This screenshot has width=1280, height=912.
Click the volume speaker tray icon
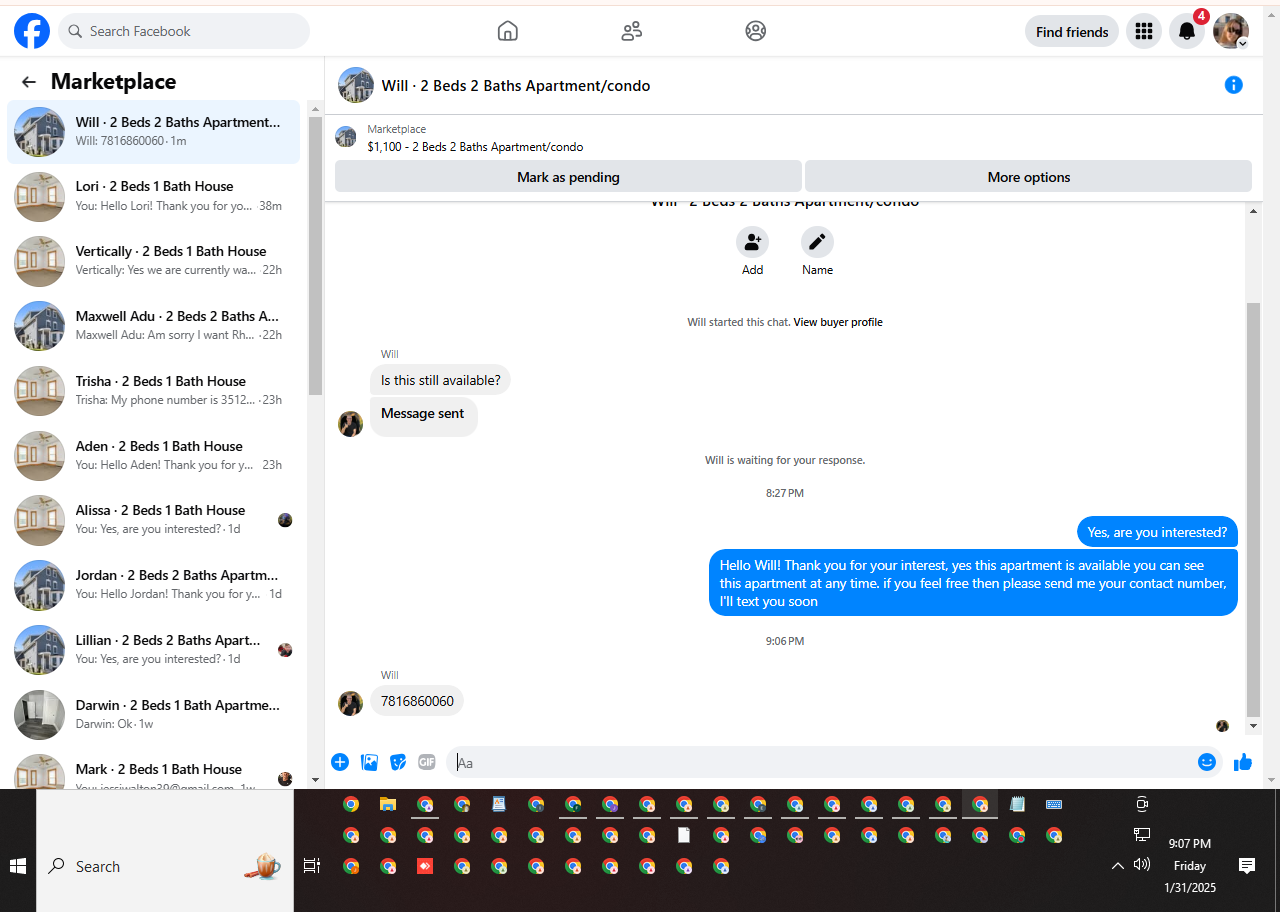tap(1142, 864)
